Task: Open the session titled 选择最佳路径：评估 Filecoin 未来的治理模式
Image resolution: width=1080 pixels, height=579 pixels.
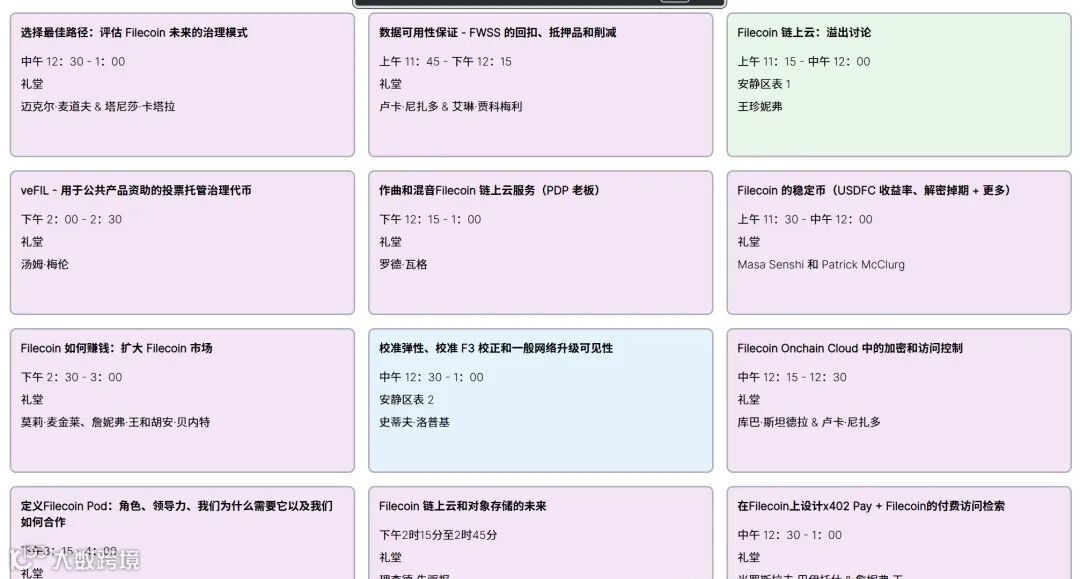Action: [134, 32]
